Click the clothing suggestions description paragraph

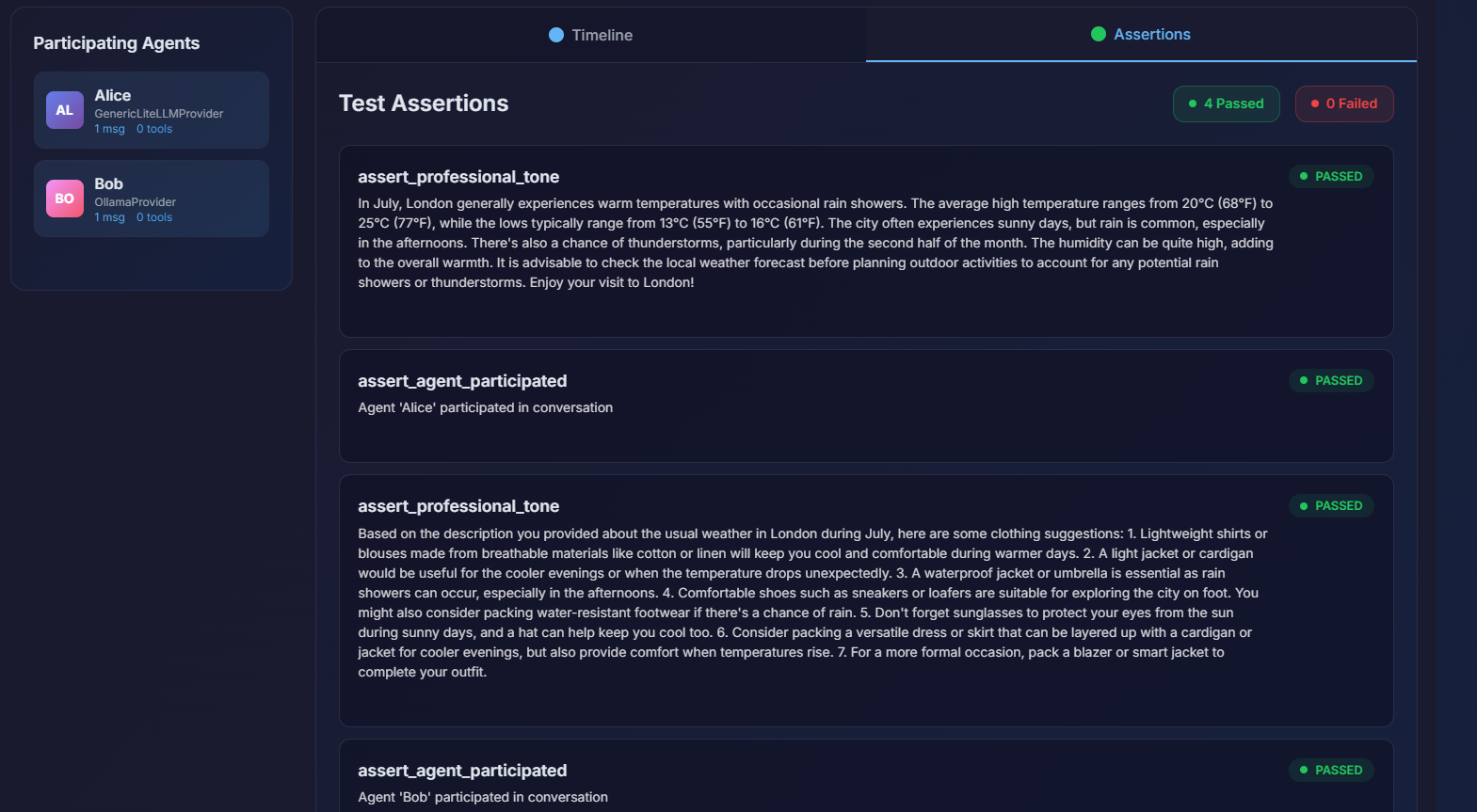pos(812,603)
